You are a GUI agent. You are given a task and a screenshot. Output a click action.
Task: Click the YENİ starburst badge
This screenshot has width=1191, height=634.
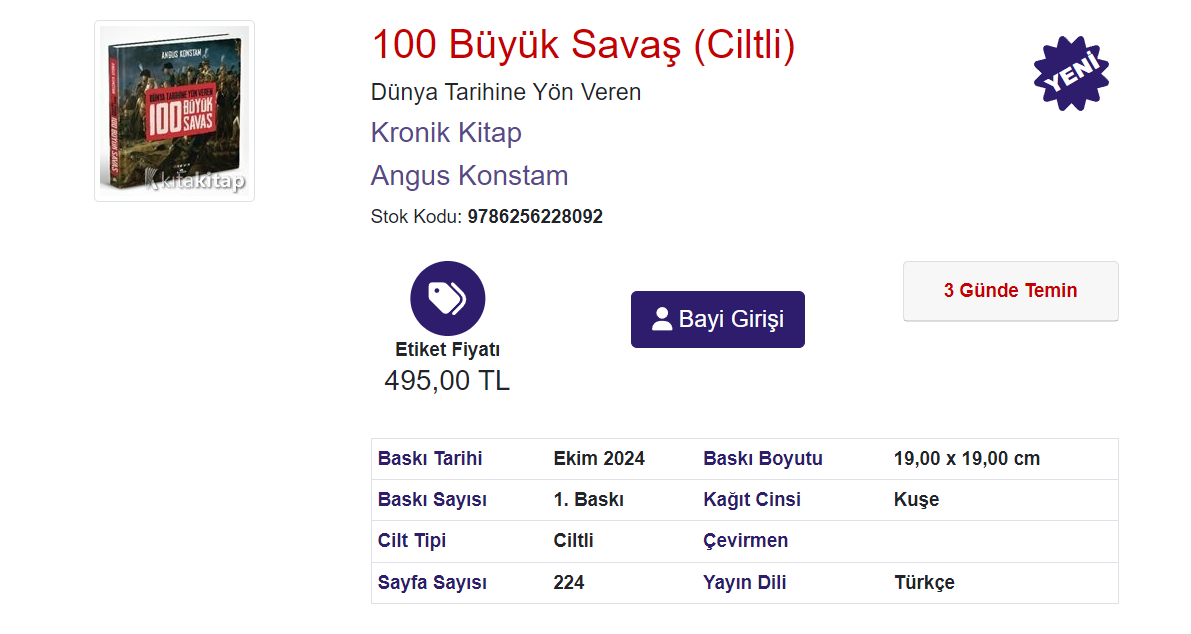pyautogui.click(x=1071, y=73)
